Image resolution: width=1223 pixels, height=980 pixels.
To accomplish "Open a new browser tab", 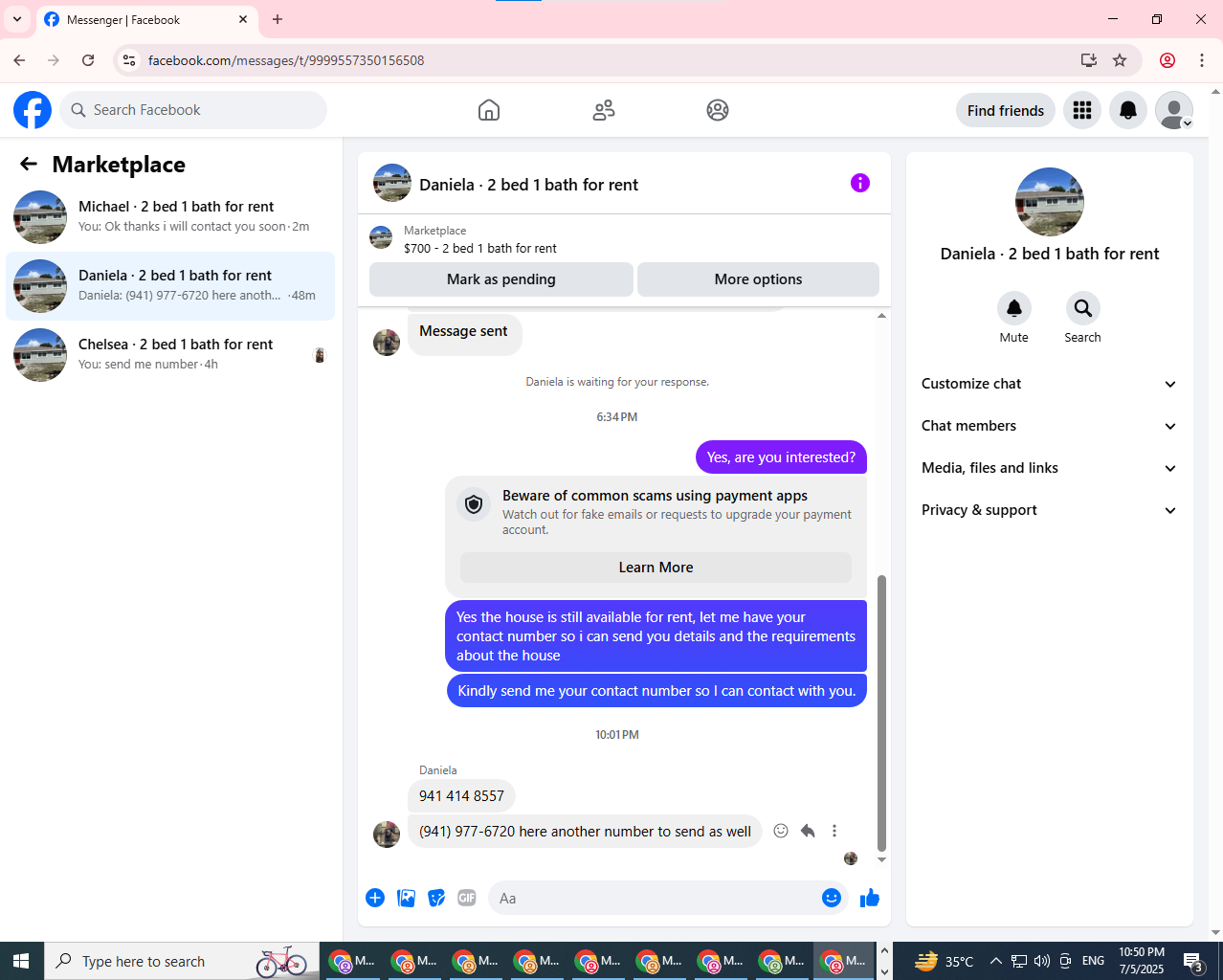I will tap(278, 19).
